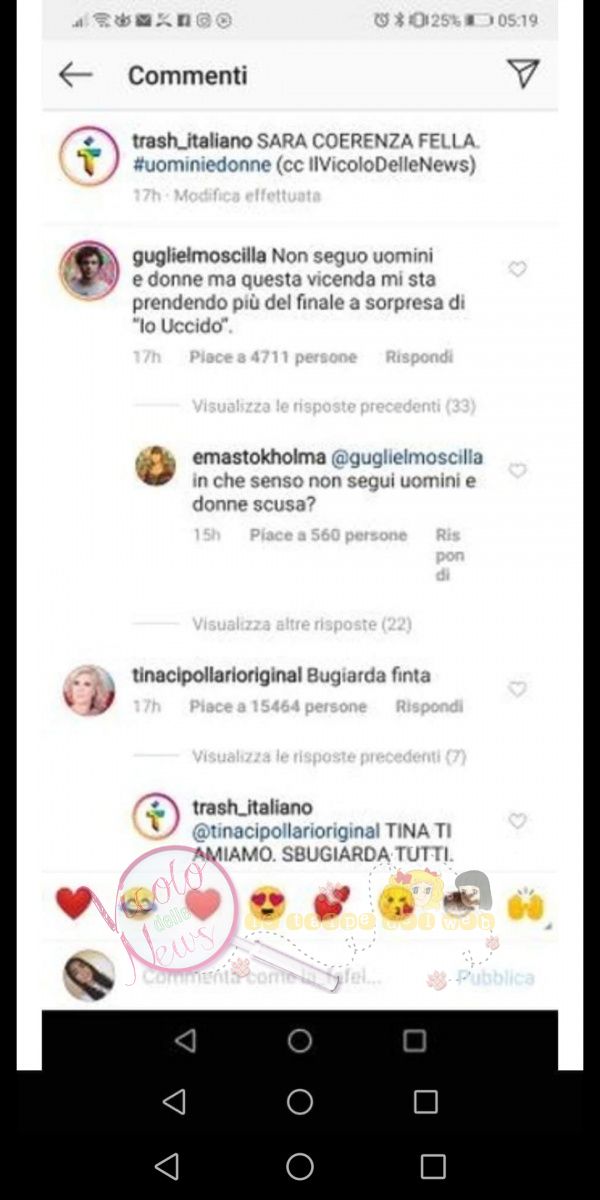Screen dimensions: 600x1200
Task: Like the trash_italiano reply to Tina
Action: [517, 821]
